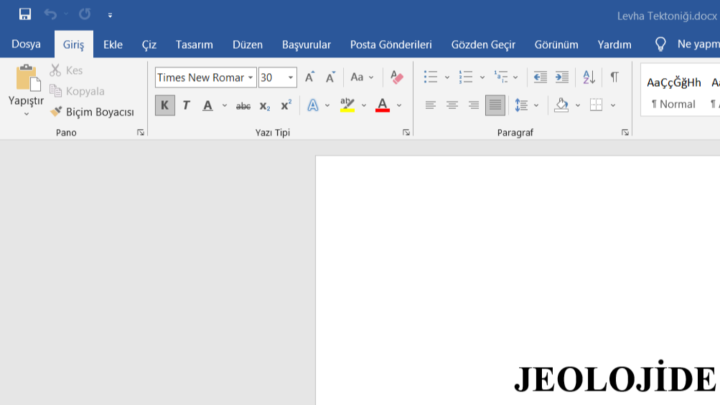This screenshot has width=720, height=405.
Task: Sort text with the A-Z icon
Action: 589,77
